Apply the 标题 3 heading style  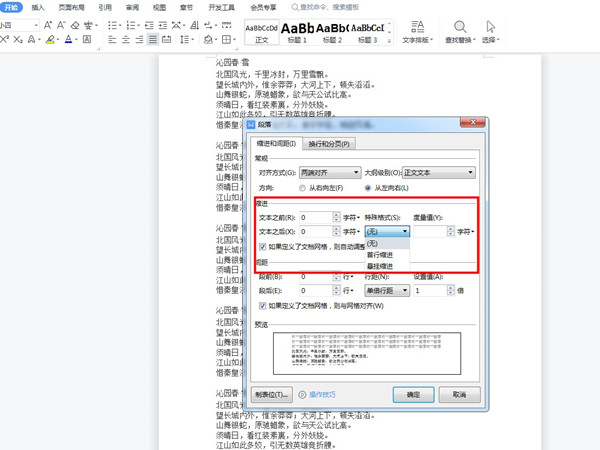(x=367, y=31)
